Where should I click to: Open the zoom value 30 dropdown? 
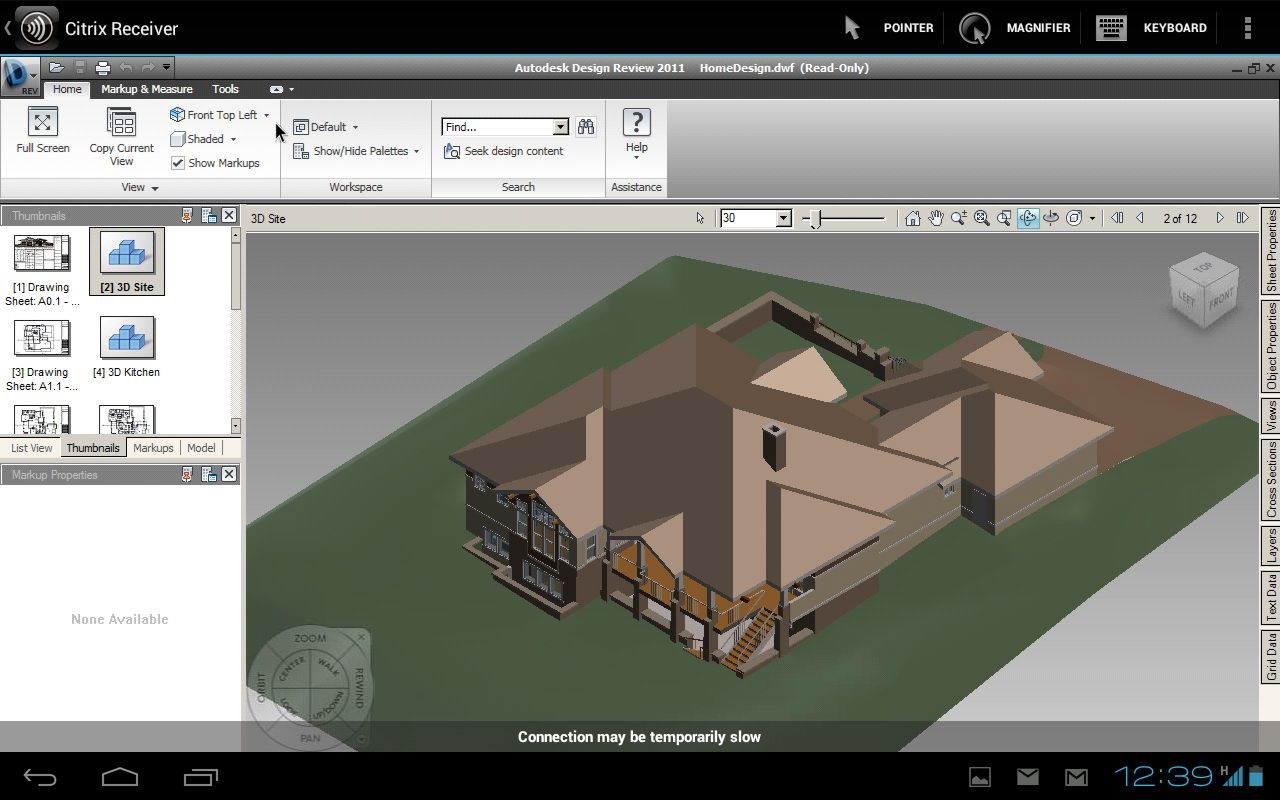coord(784,218)
